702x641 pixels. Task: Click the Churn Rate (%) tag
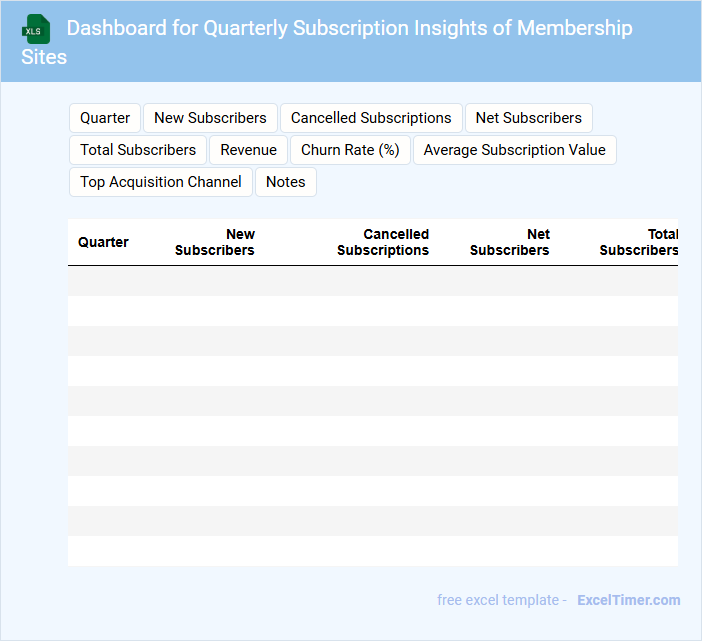tap(350, 150)
